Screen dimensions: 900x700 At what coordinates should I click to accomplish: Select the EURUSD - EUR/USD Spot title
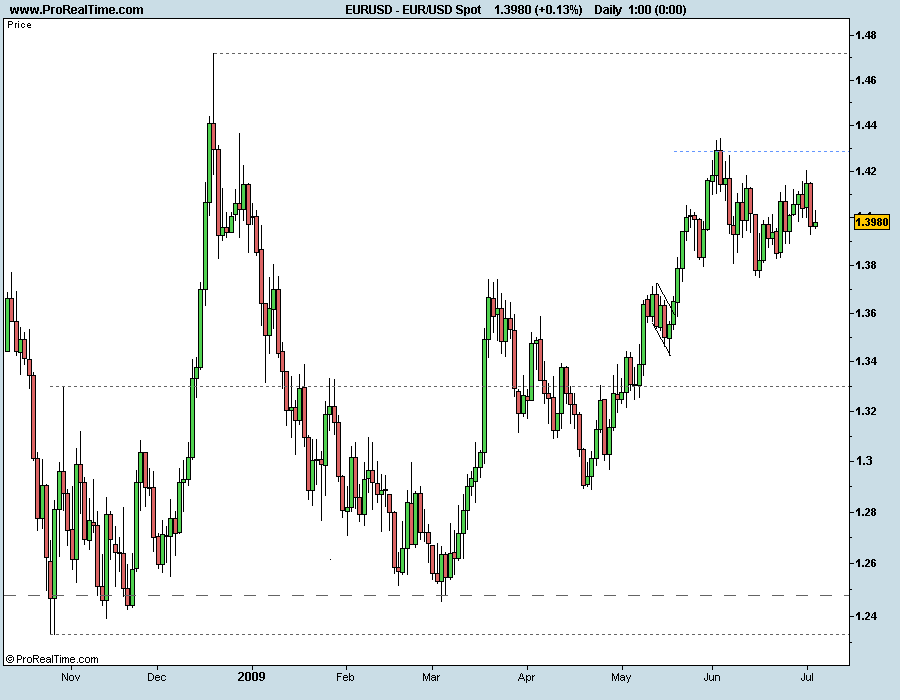[x=413, y=9]
